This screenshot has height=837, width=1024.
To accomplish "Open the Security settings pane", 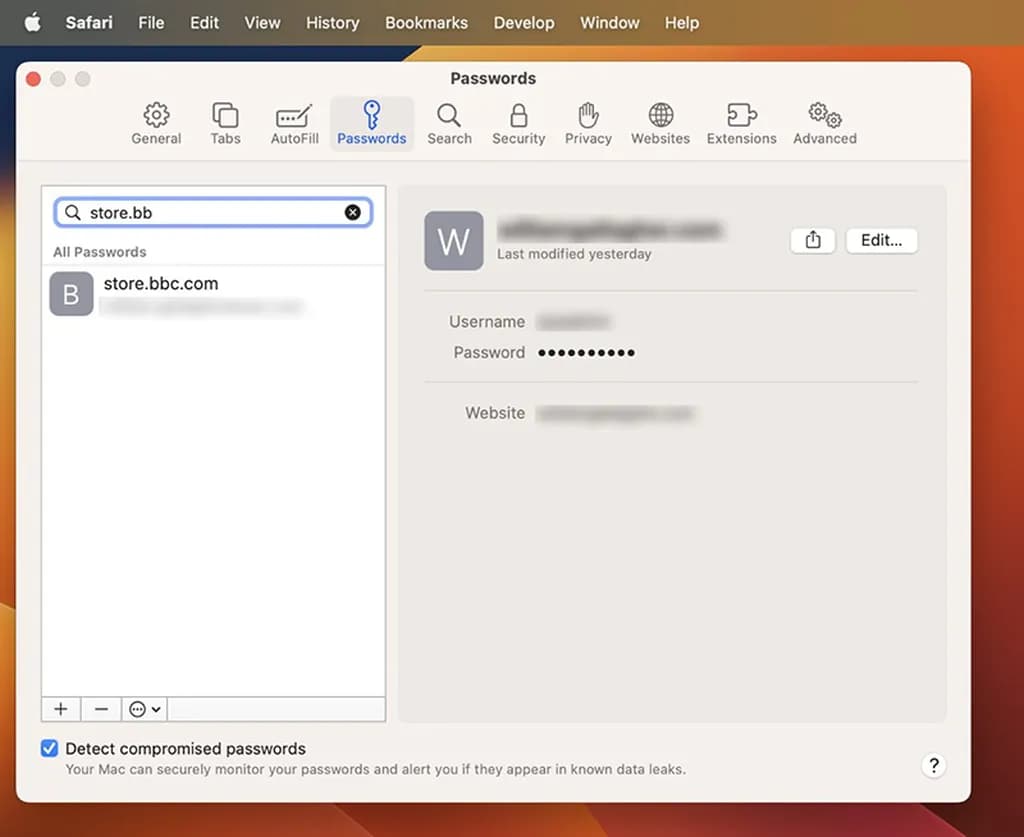I will coord(518,124).
